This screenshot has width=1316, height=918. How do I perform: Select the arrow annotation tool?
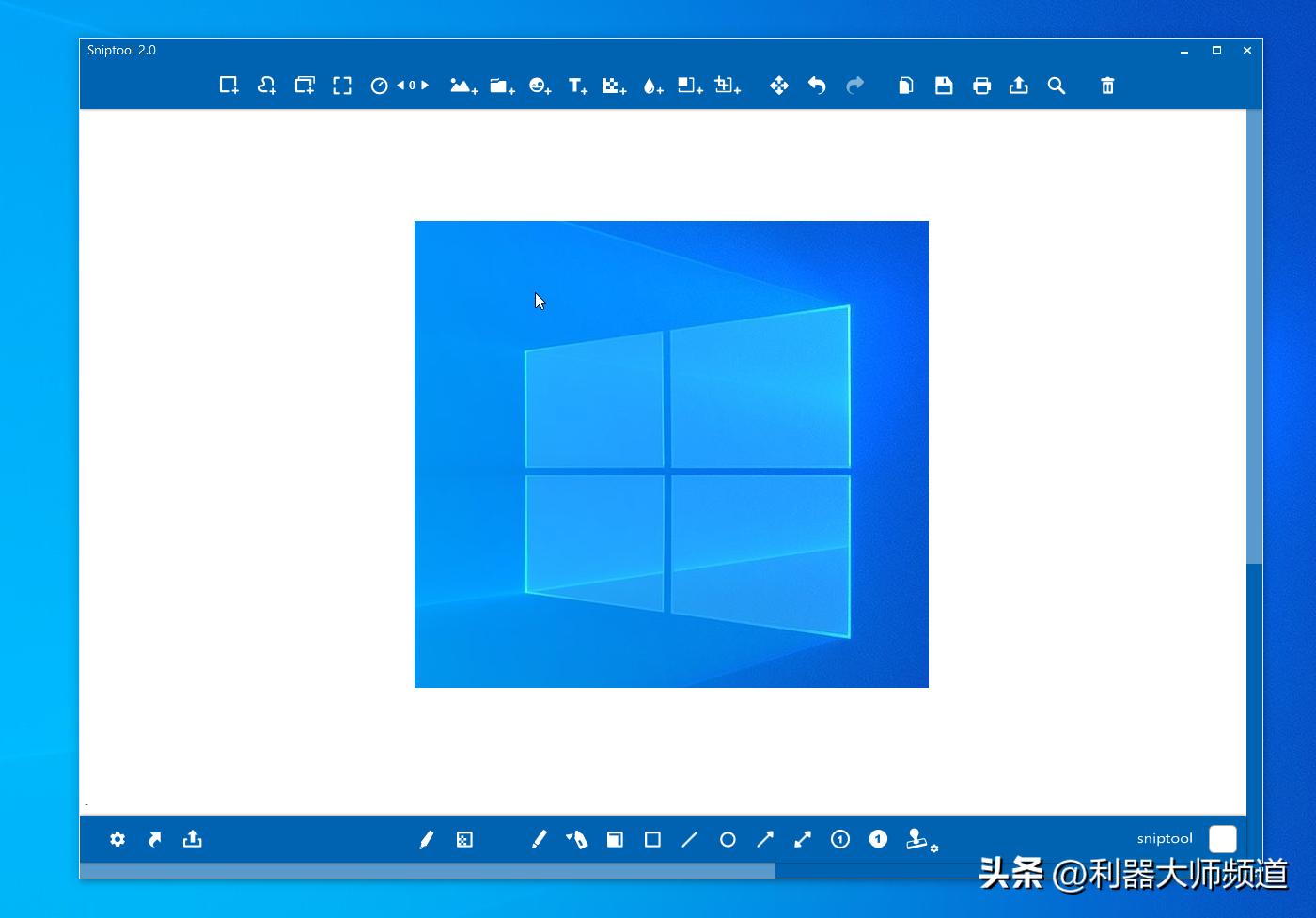pyautogui.click(x=765, y=839)
